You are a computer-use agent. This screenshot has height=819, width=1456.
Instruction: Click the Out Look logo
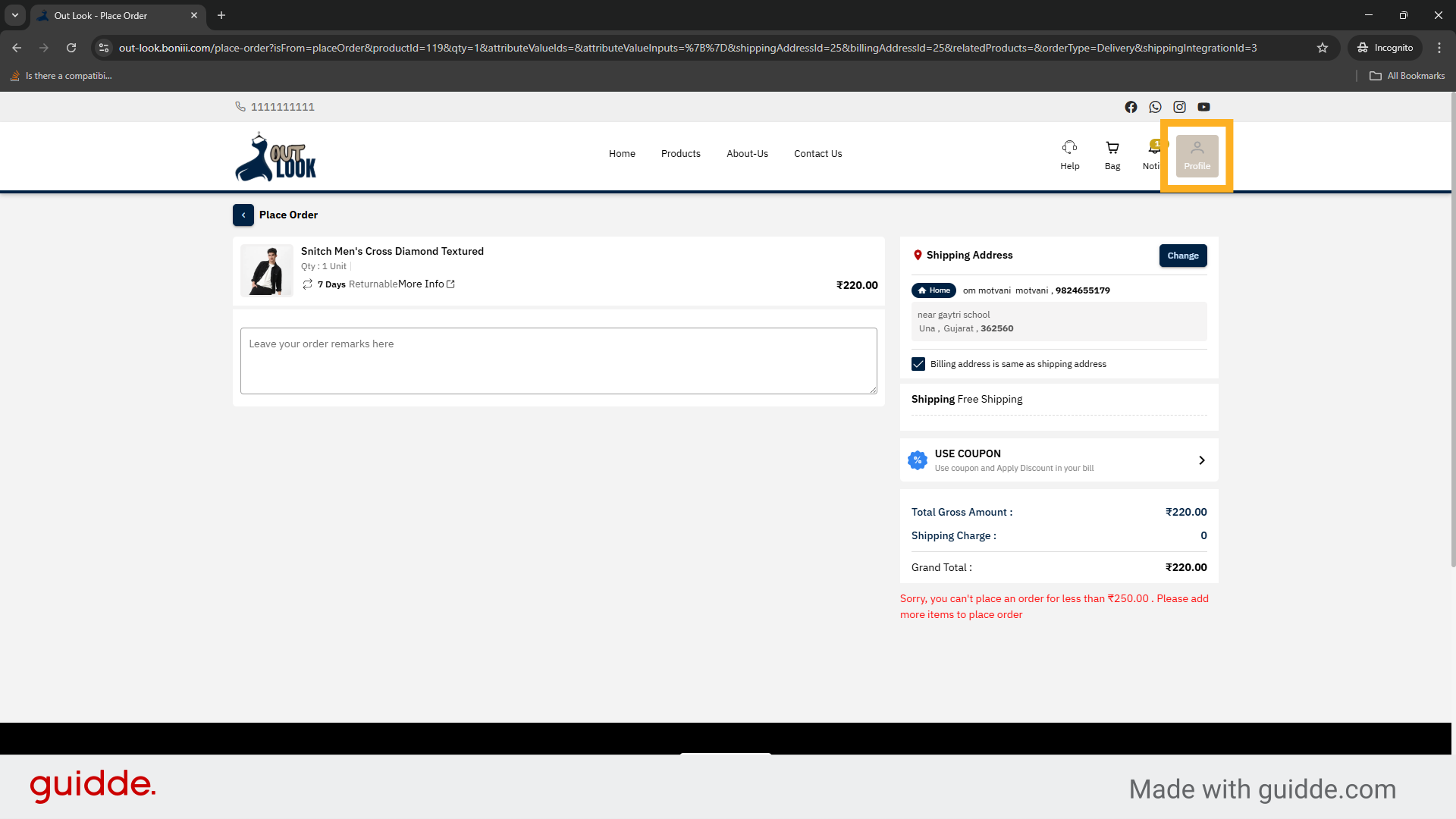[275, 156]
